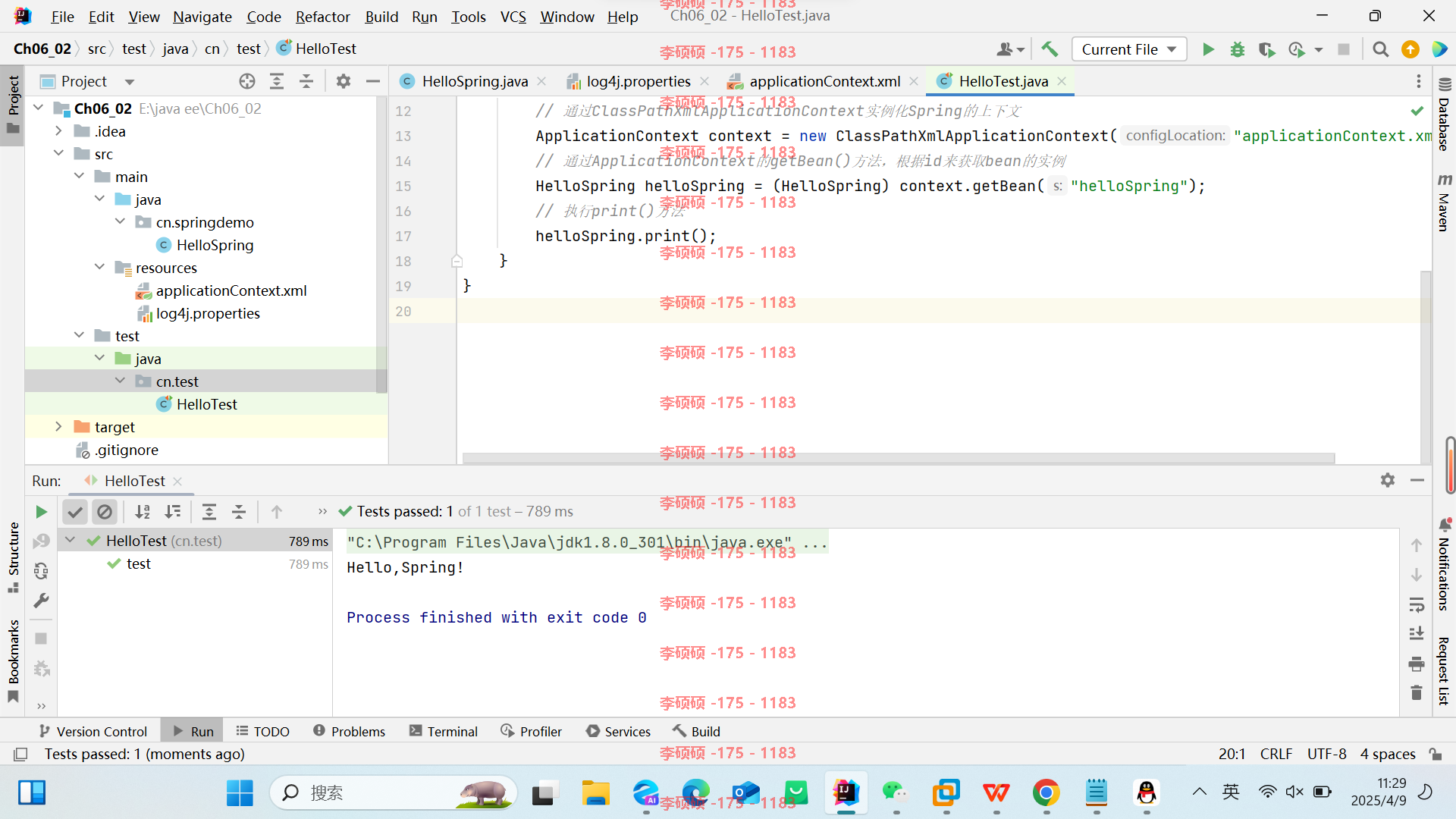Open Profiler tool window
This screenshot has width=1456, height=819.
click(x=532, y=731)
